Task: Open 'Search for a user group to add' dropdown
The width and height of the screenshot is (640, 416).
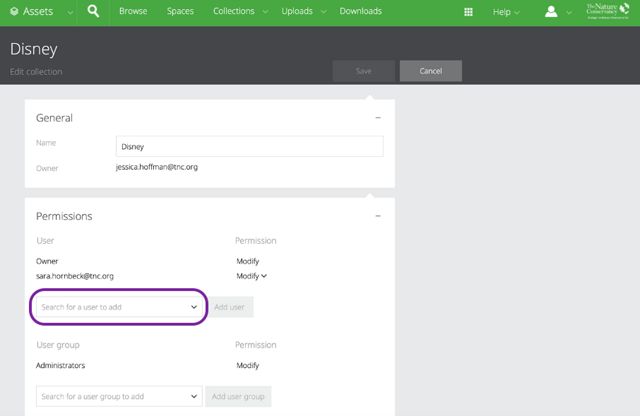Action: point(118,397)
